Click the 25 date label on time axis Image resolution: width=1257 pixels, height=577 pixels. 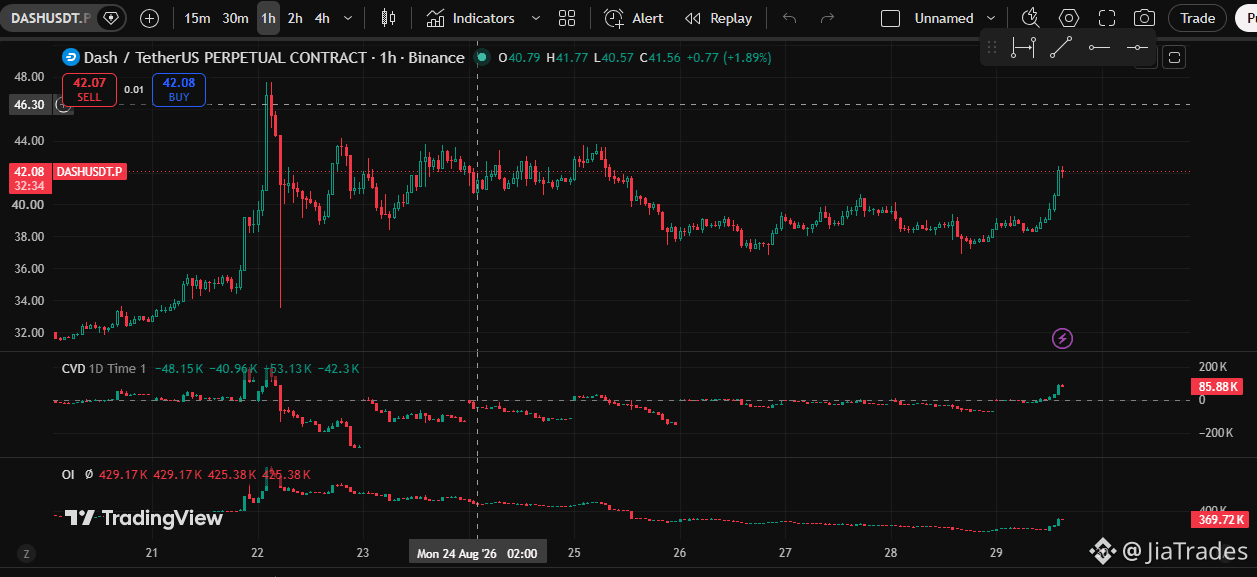click(x=574, y=553)
